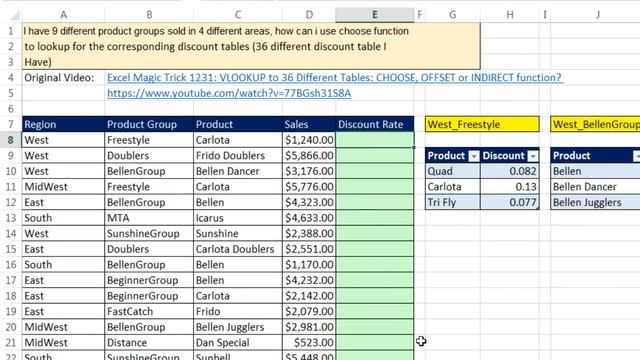640x360 pixels.
Task: Select column D header
Action: tap(309, 15)
